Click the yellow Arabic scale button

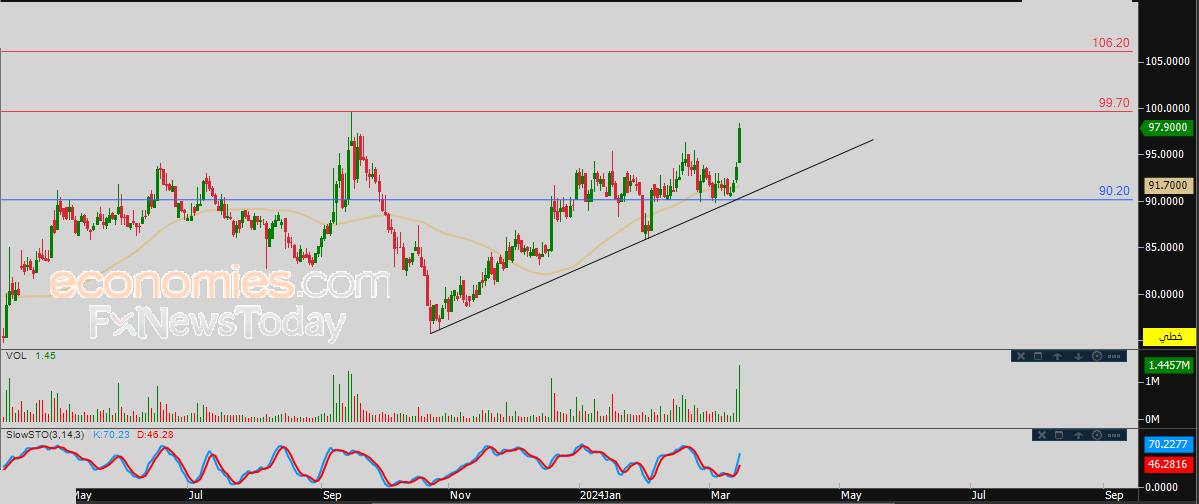coord(1169,337)
